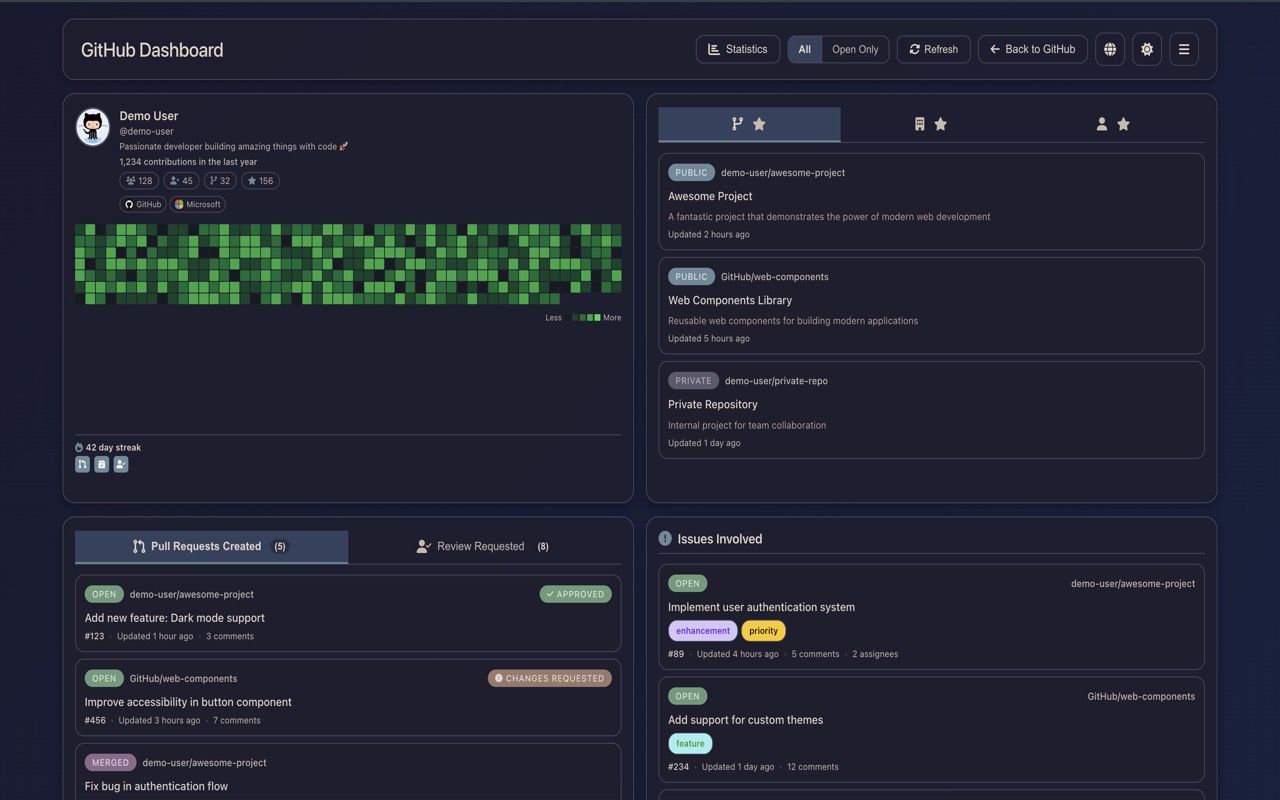The image size is (1280, 800).
Task: Toggle the Open Only filter
Action: 855,49
